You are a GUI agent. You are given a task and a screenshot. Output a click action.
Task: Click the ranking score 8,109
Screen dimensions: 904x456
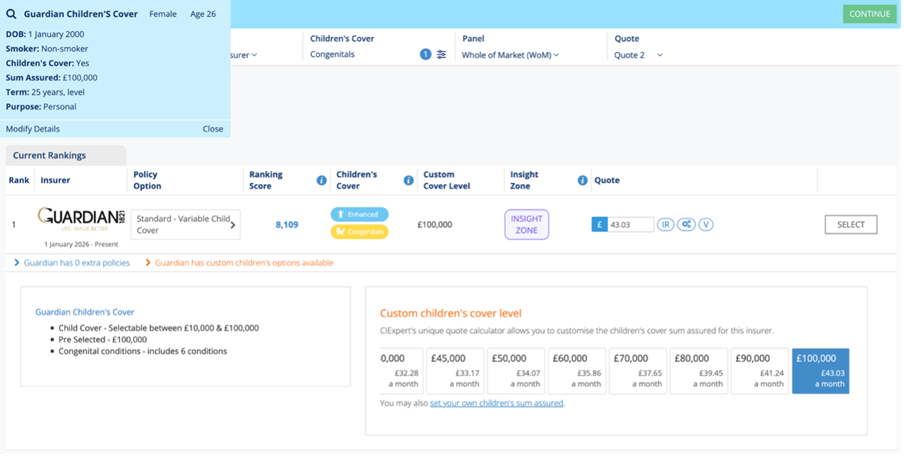[x=287, y=225]
